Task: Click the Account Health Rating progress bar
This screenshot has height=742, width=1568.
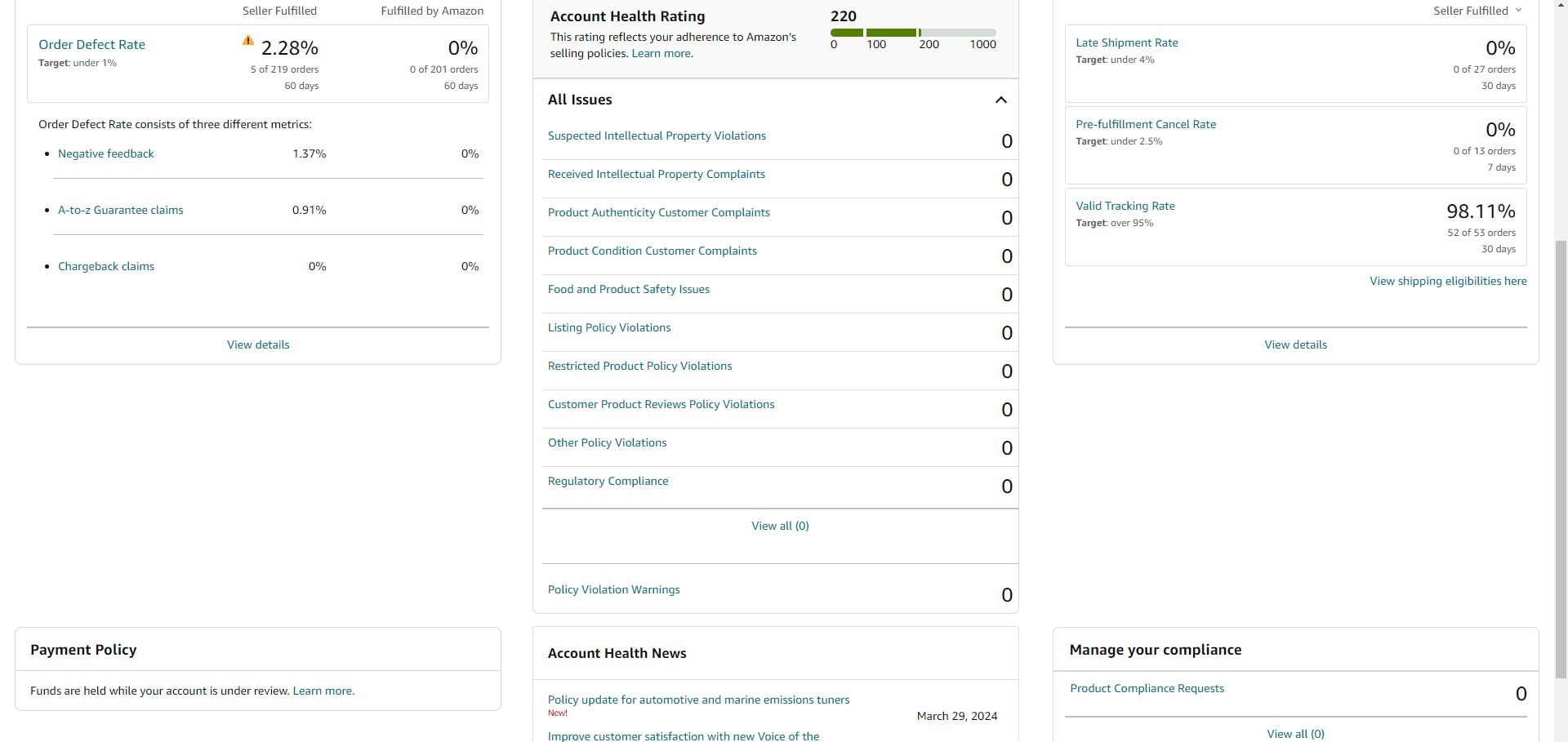Action: tap(913, 33)
